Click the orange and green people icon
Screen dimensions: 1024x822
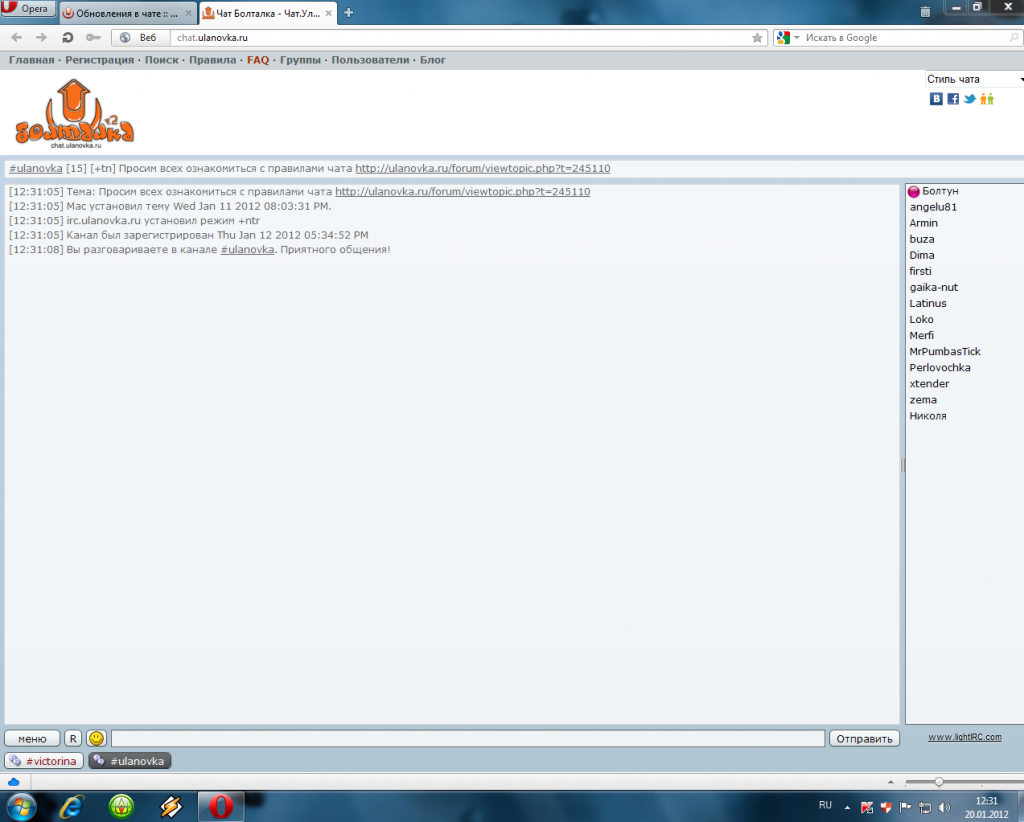tap(987, 99)
